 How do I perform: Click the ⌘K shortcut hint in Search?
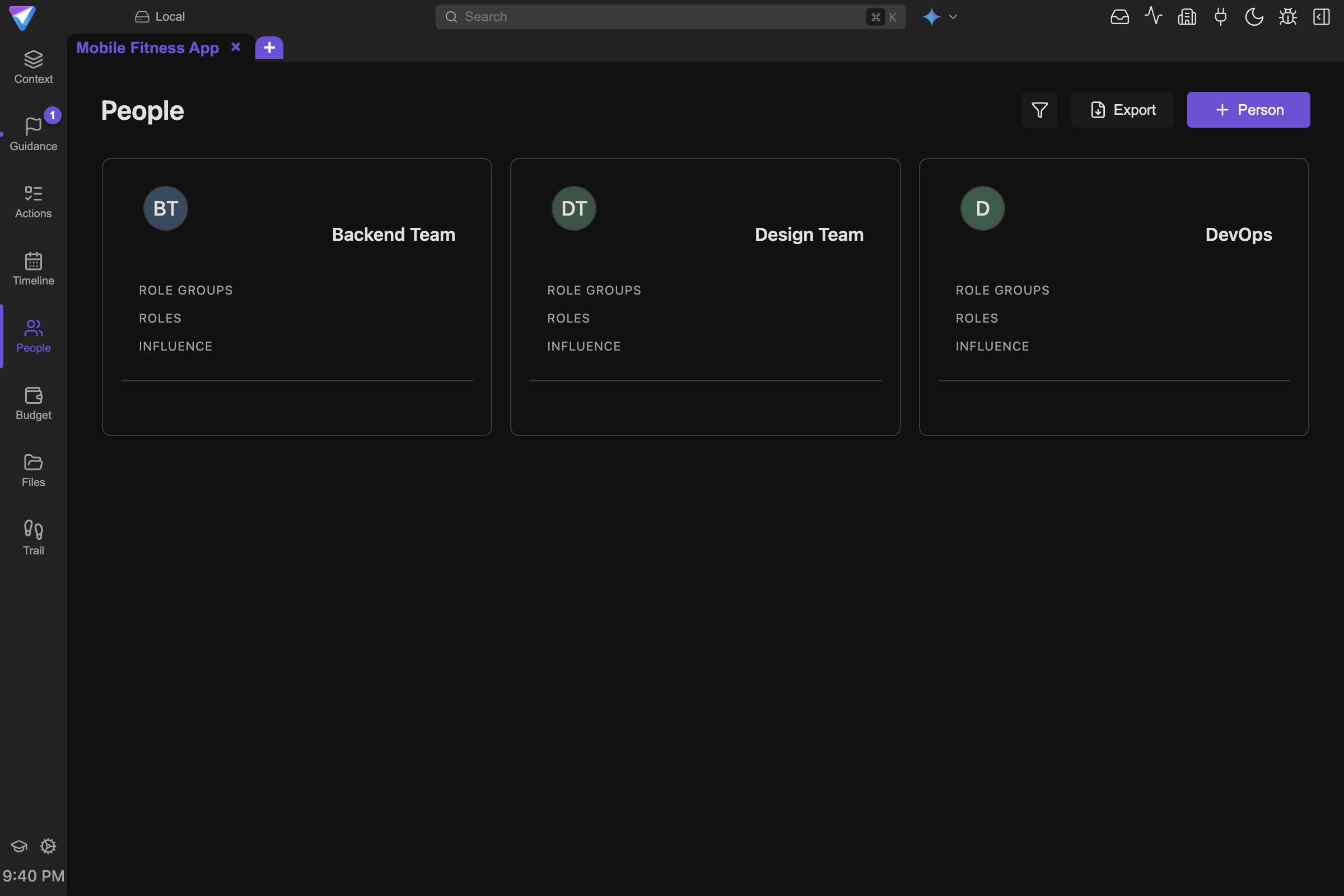[x=884, y=17]
